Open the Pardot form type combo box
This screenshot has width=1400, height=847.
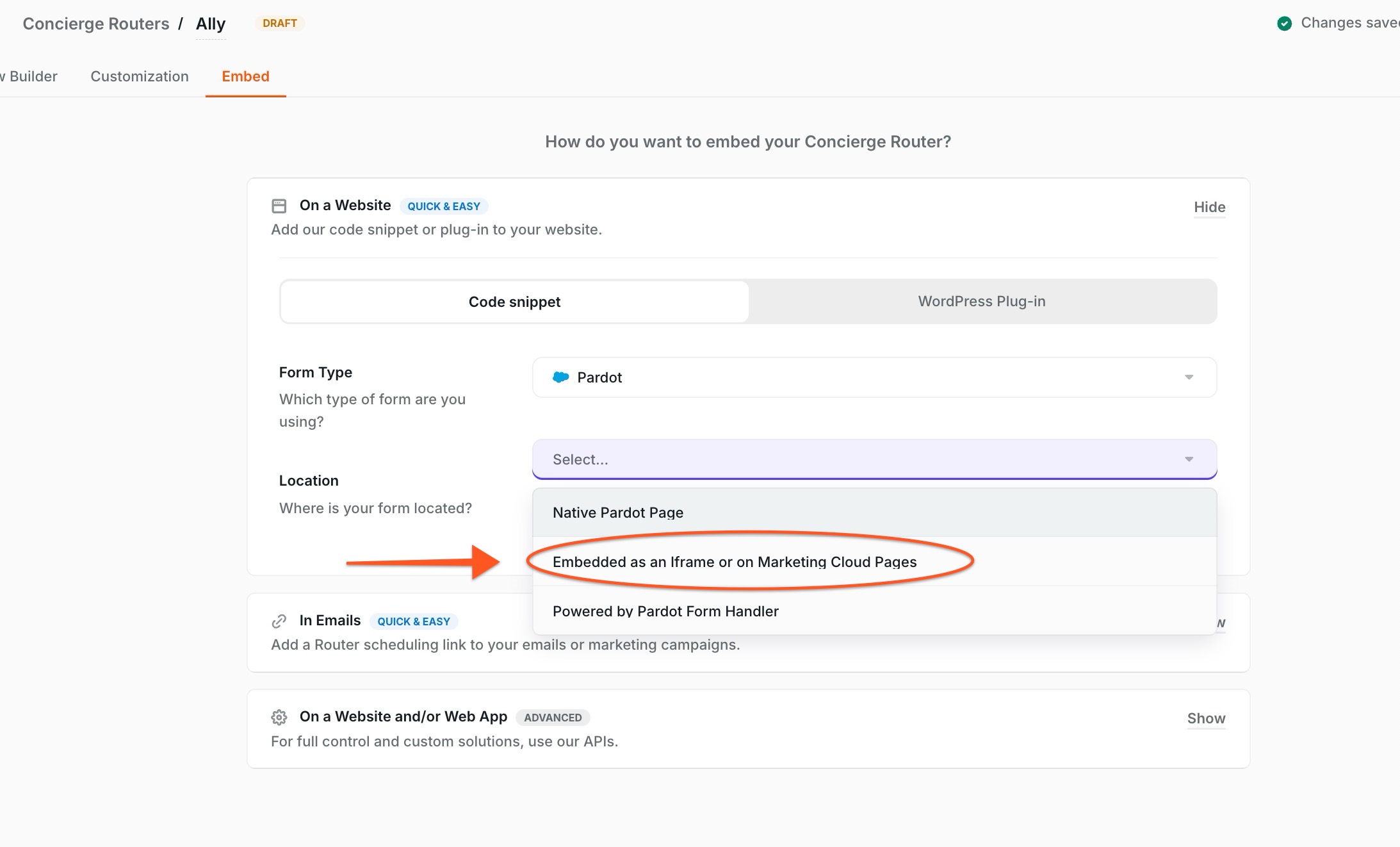(x=874, y=377)
